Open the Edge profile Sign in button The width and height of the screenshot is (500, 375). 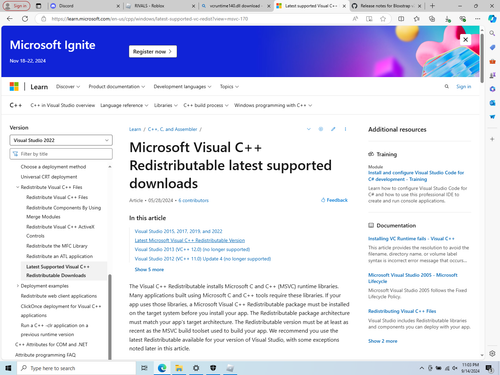click(x=16, y=6)
